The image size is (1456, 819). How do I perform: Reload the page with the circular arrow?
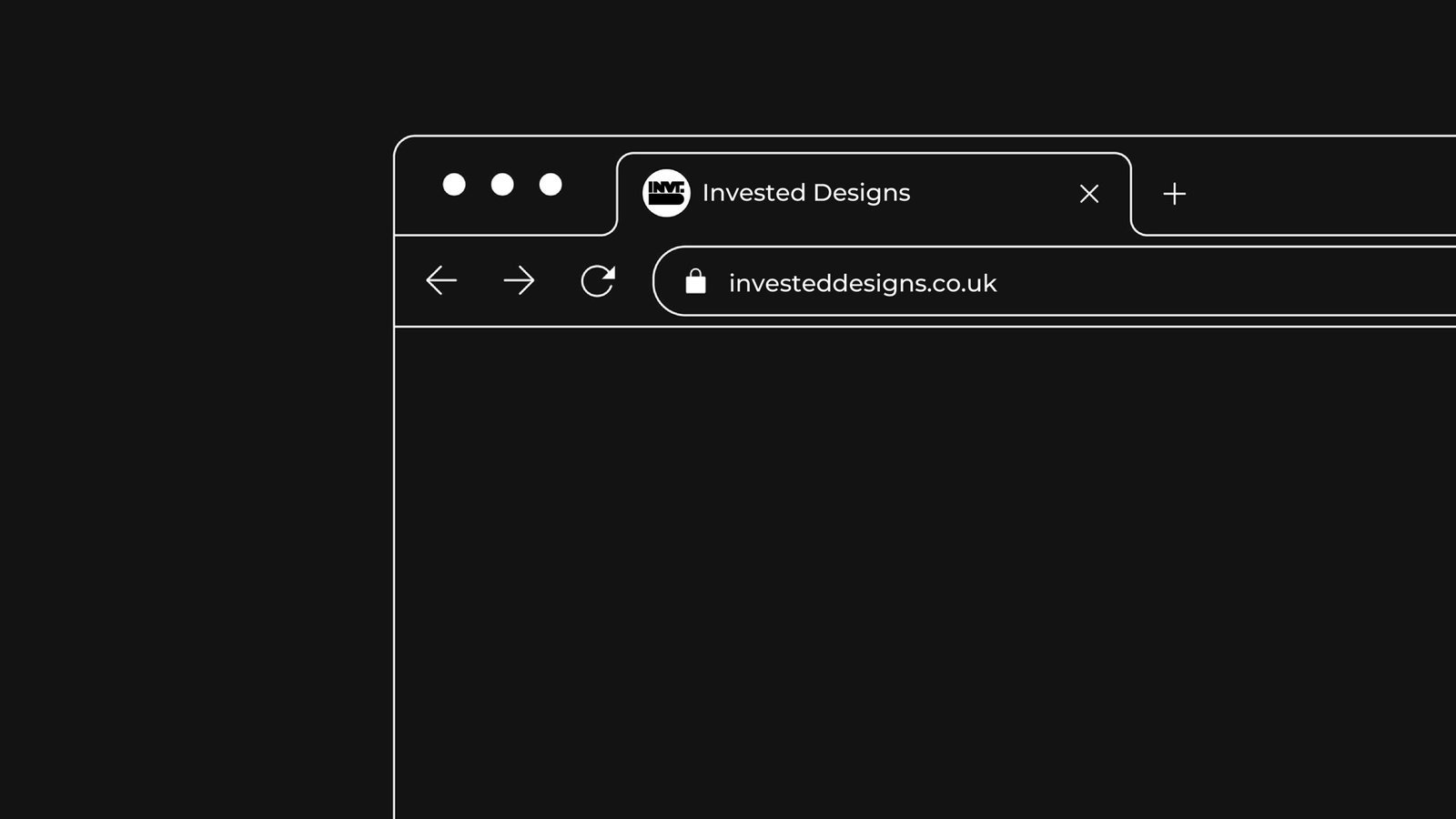pyautogui.click(x=598, y=281)
